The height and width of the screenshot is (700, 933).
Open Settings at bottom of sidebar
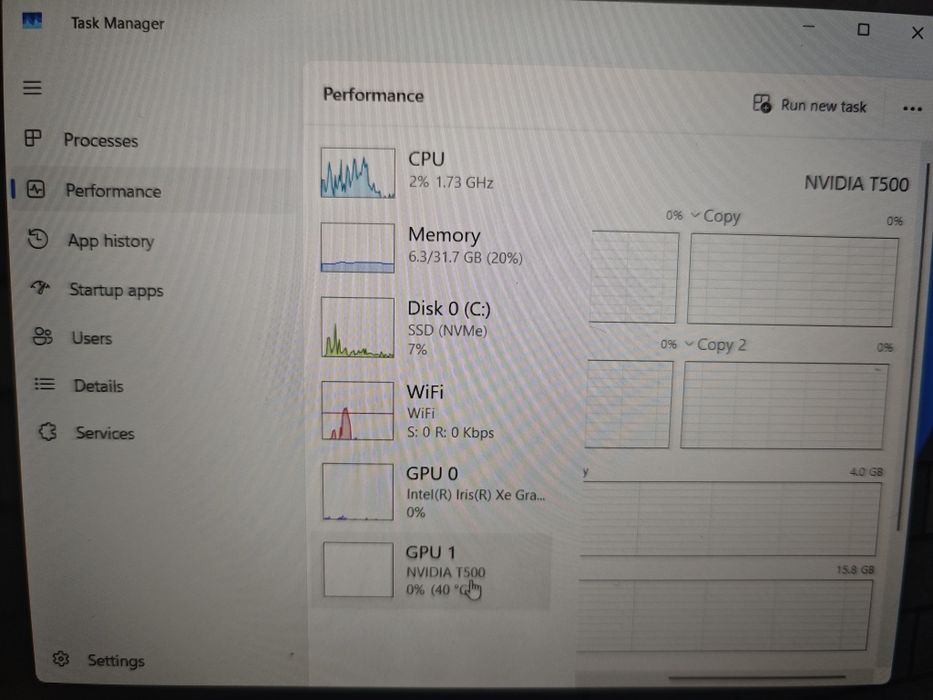[116, 661]
